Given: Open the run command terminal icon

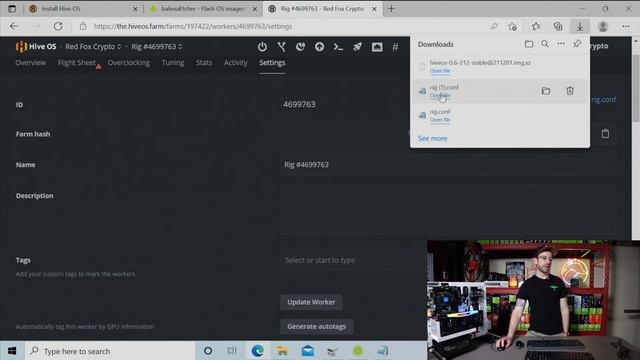Looking at the screenshot, I should (x=338, y=47).
